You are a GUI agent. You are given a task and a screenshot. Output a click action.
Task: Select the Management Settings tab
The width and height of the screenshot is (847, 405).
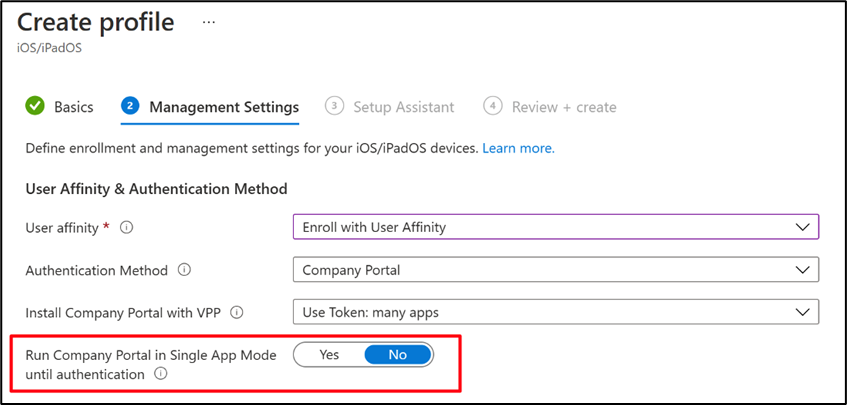tap(223, 107)
